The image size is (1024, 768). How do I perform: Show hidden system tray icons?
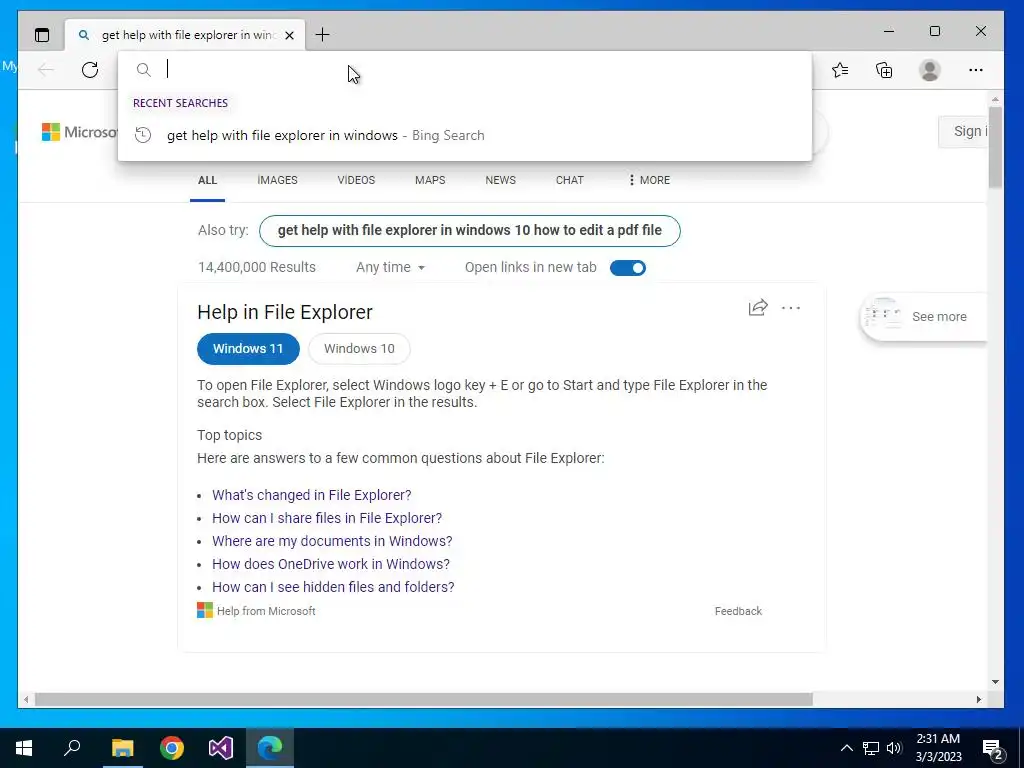tap(846, 748)
